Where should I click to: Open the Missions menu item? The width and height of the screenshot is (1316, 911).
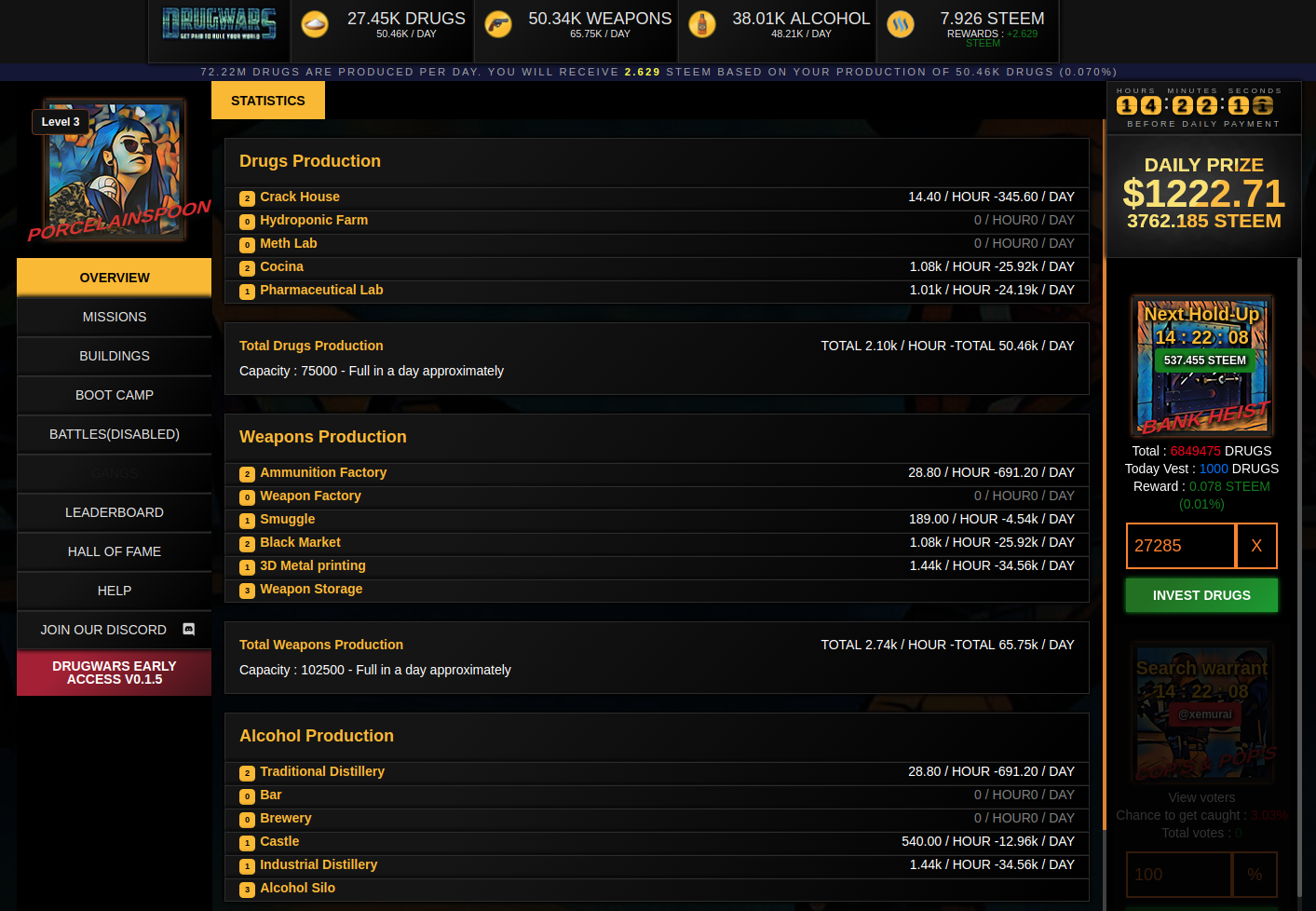click(x=115, y=317)
